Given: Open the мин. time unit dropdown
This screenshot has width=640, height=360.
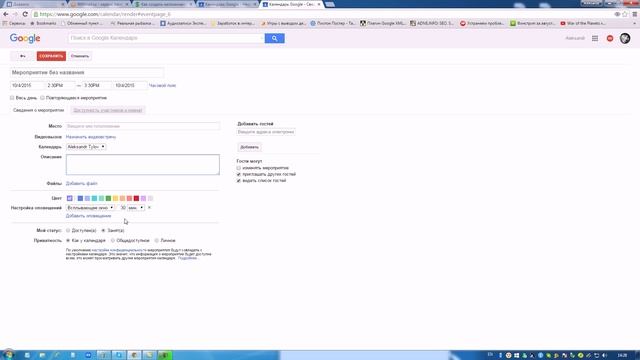Looking at the screenshot, I should click(136, 208).
